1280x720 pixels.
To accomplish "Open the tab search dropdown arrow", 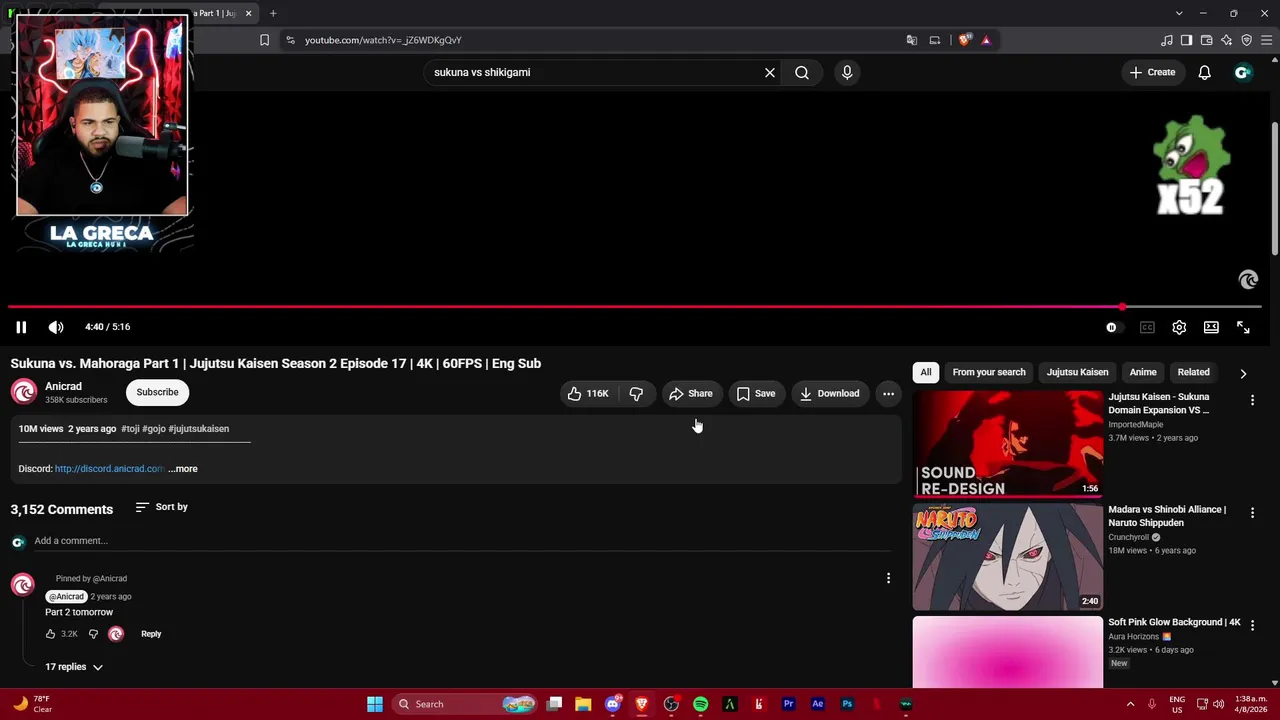I will click(x=1179, y=13).
